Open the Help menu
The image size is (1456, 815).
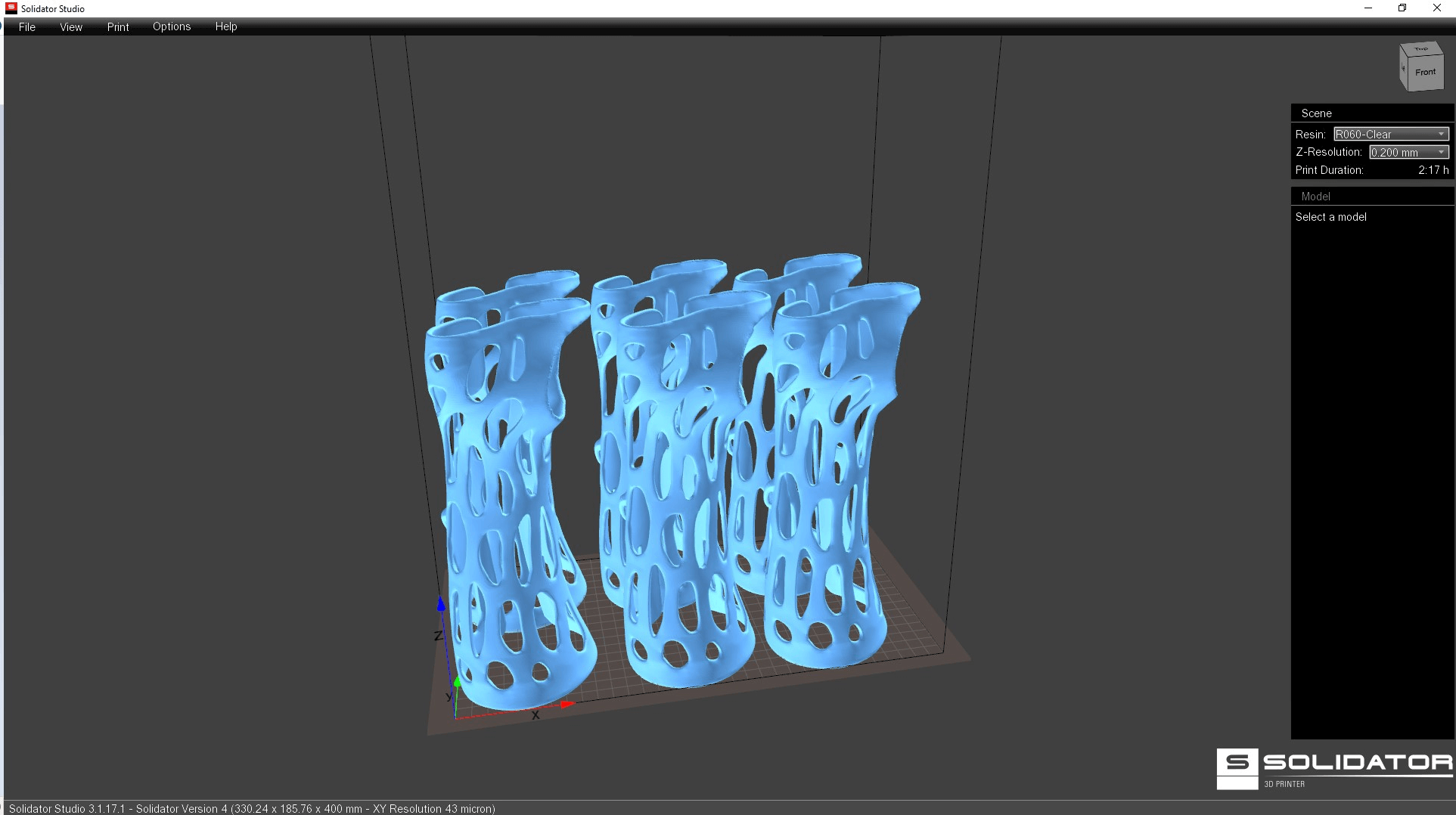226,26
